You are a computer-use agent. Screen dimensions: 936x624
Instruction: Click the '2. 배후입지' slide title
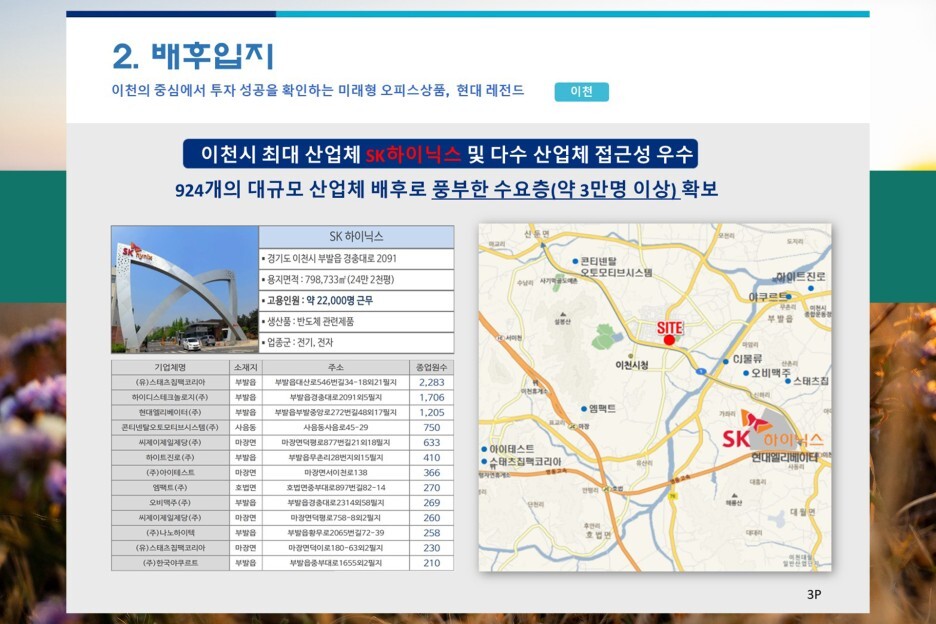coord(193,56)
